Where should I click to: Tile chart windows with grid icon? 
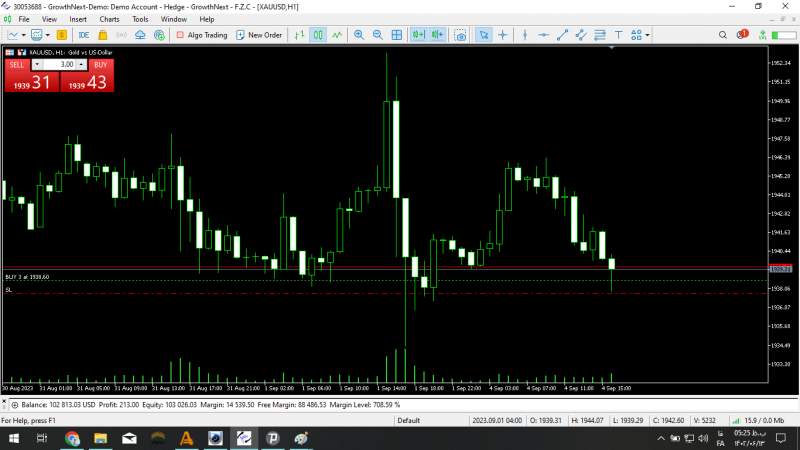(396, 35)
